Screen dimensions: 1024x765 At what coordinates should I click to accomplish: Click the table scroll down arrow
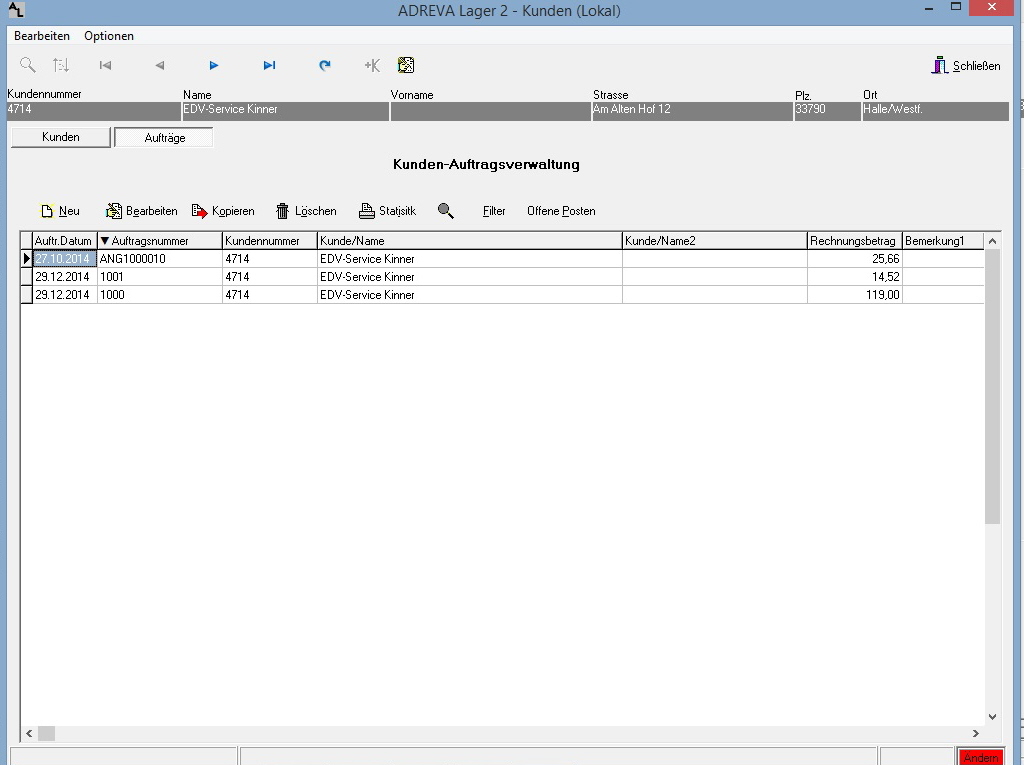point(992,717)
